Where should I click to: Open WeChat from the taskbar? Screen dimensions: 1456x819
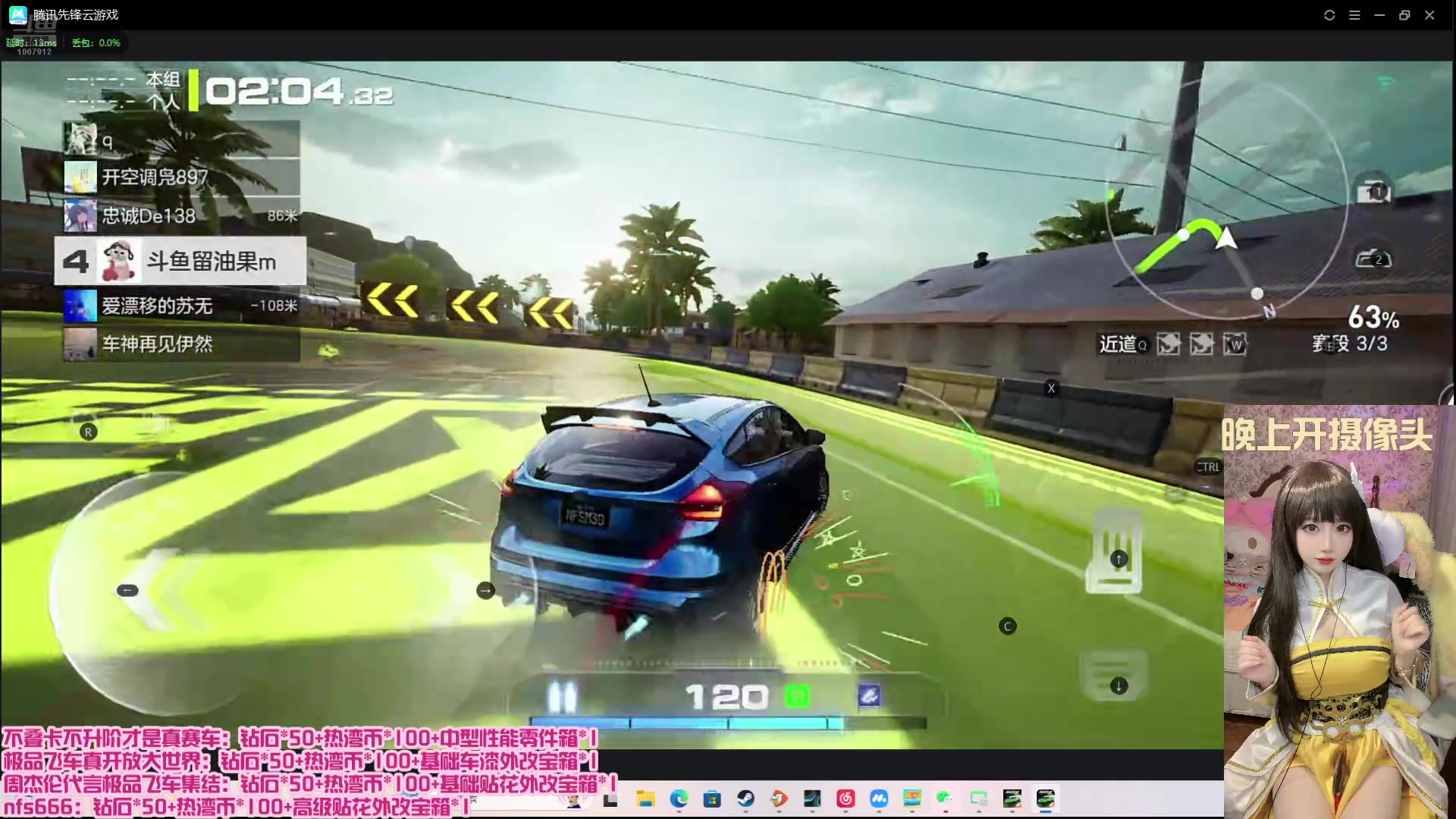click(x=944, y=799)
